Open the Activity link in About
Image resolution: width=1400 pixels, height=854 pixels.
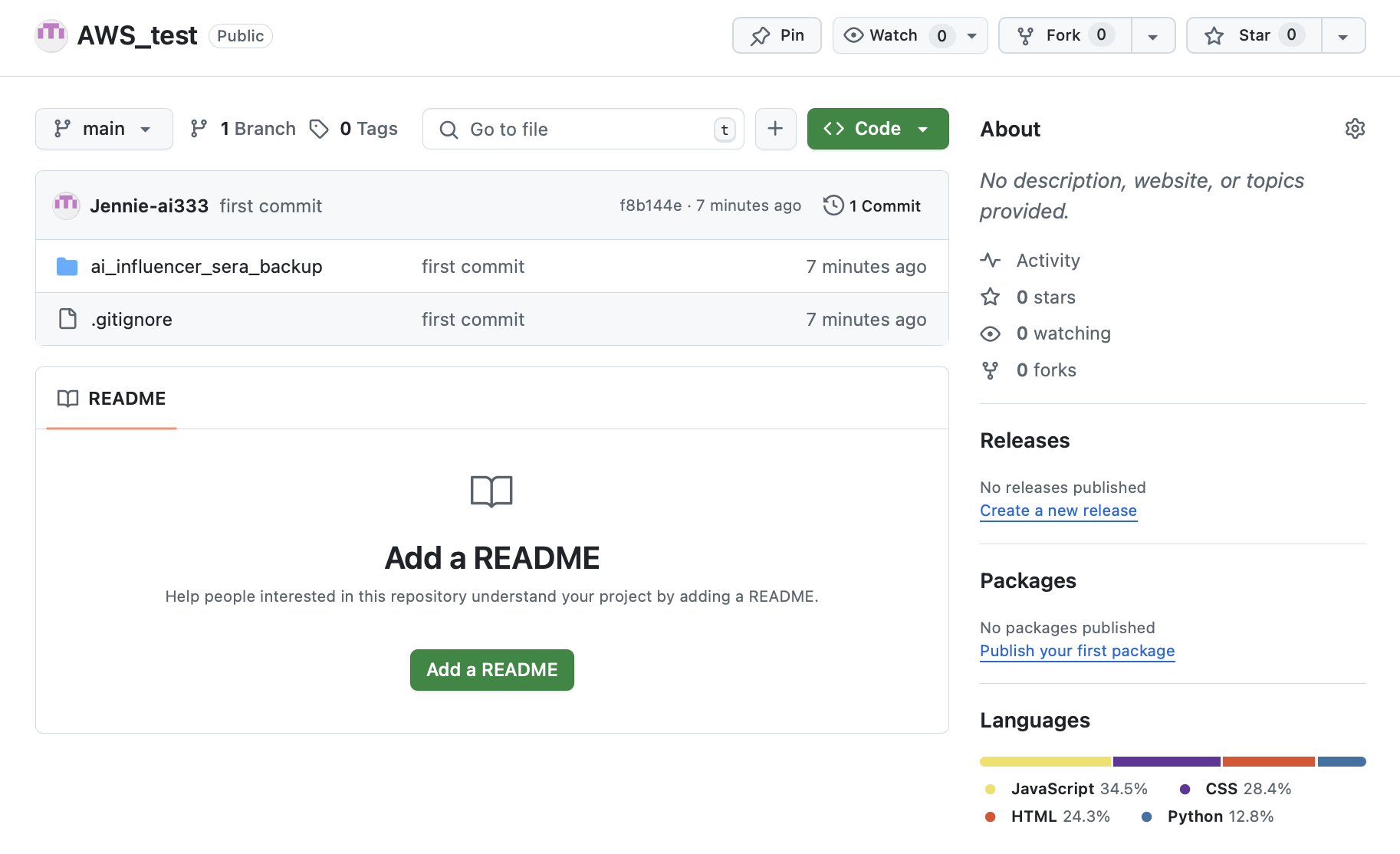[1030, 261]
